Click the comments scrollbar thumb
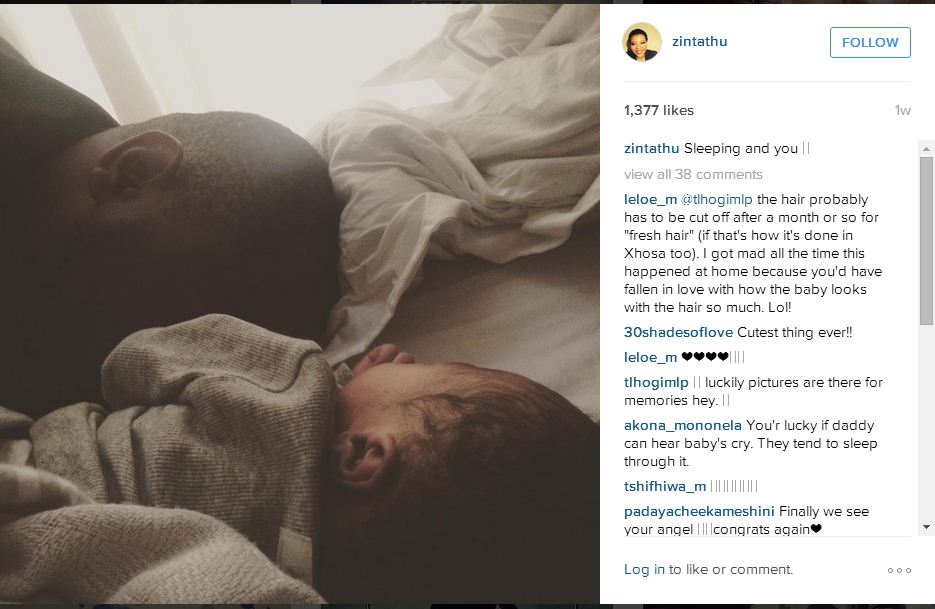 926,241
